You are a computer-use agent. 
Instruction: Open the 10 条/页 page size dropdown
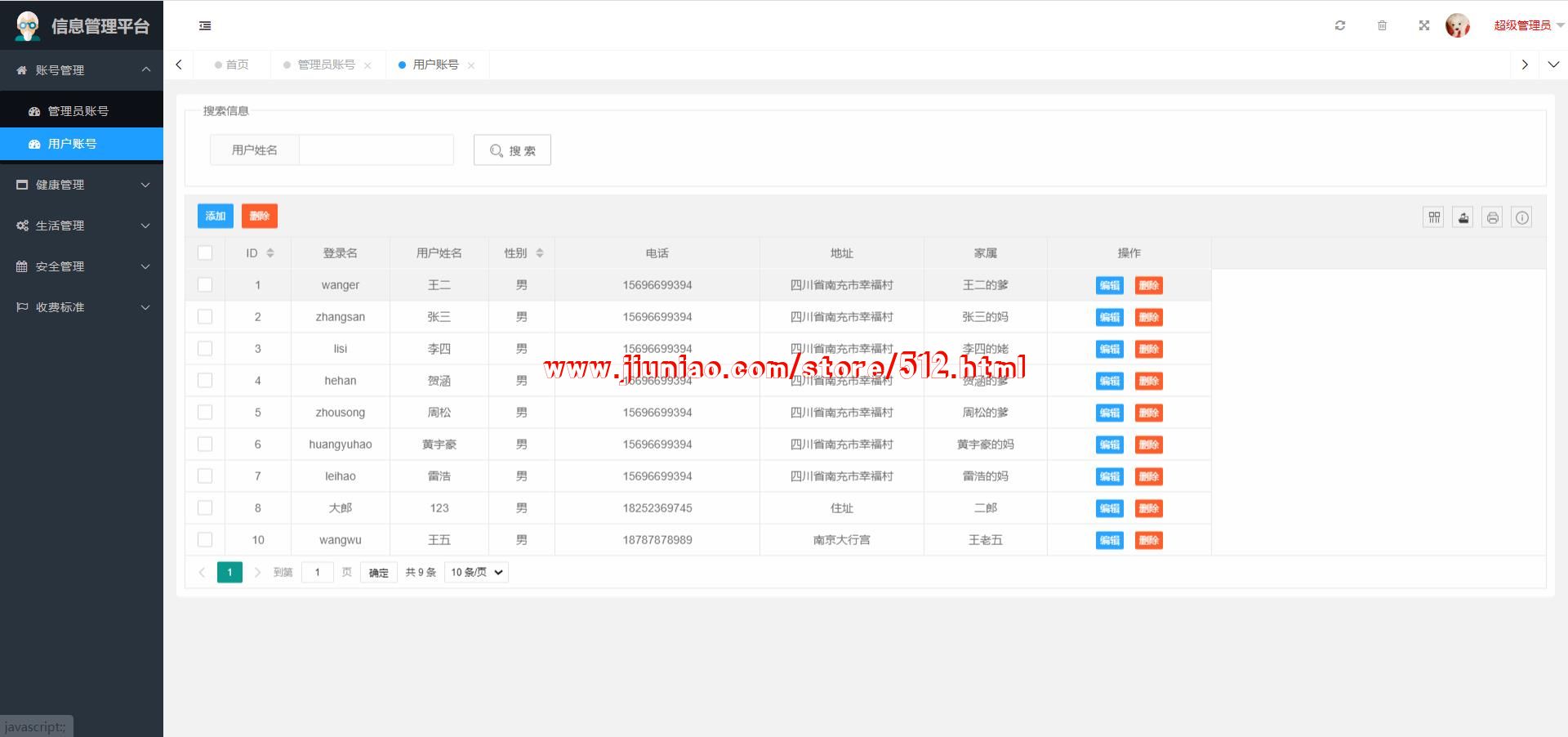point(477,573)
